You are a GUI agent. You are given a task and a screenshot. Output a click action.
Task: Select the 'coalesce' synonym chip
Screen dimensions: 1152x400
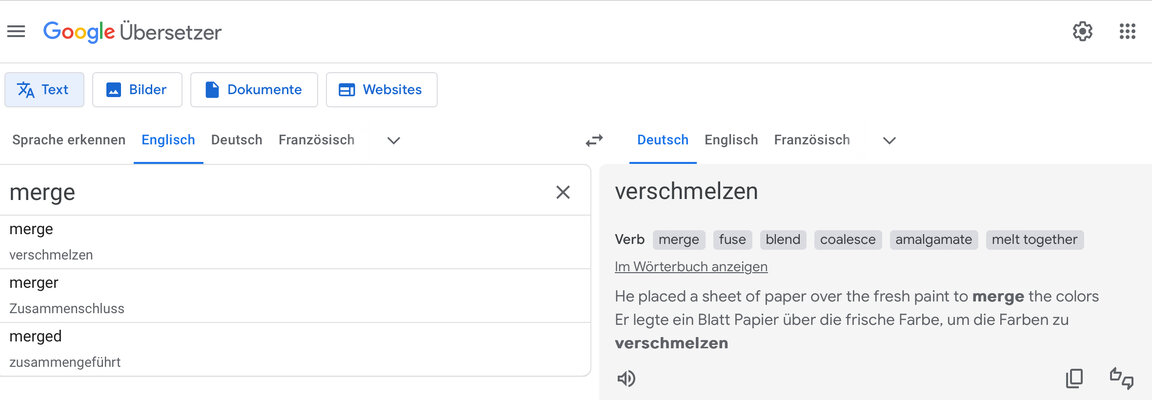pyautogui.click(x=848, y=240)
